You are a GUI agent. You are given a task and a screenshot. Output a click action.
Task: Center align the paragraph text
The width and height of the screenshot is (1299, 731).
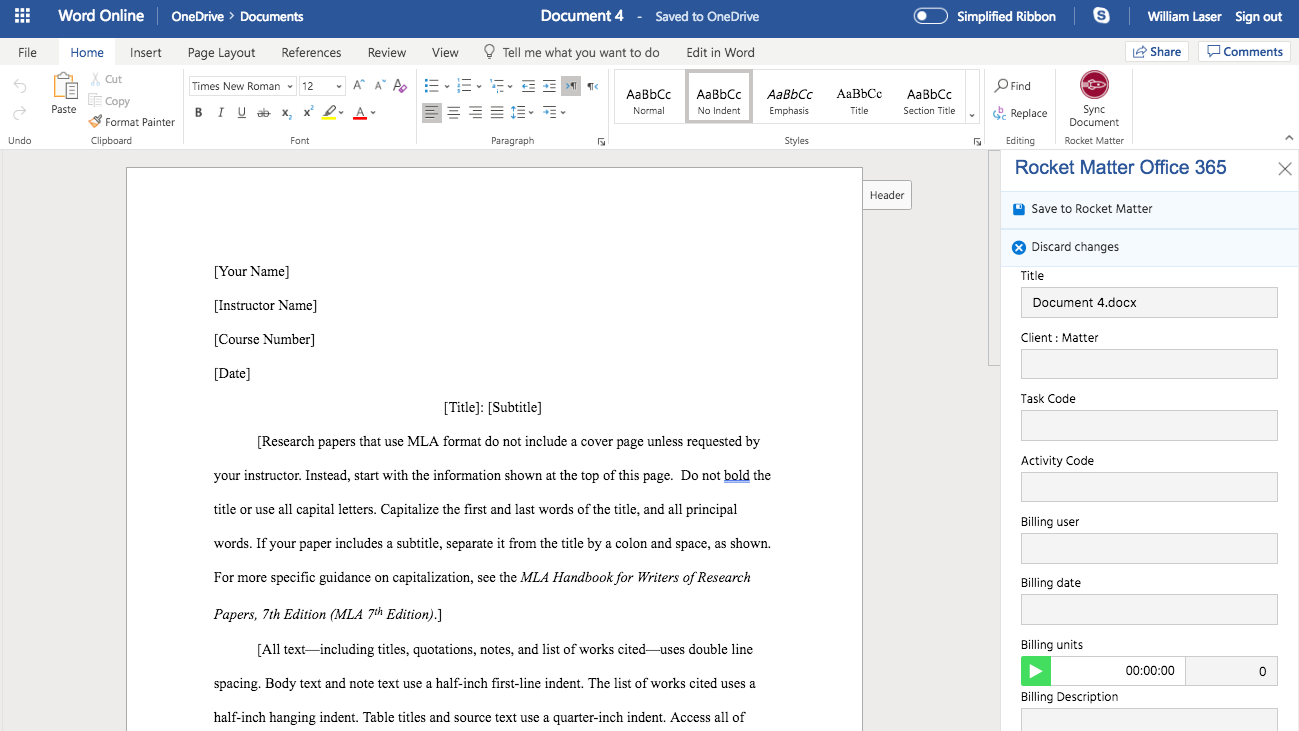(x=453, y=113)
